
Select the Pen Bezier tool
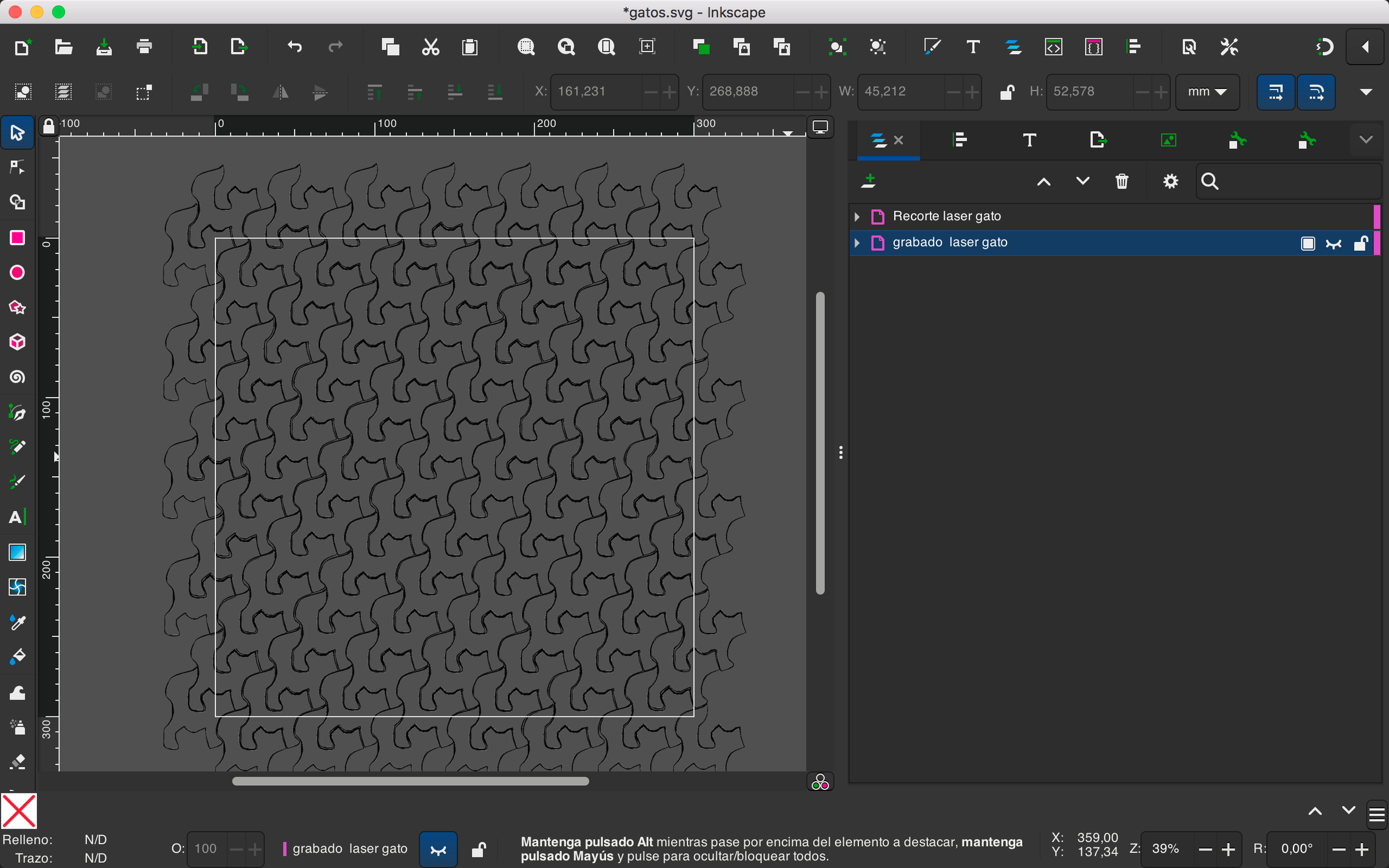(x=17, y=413)
